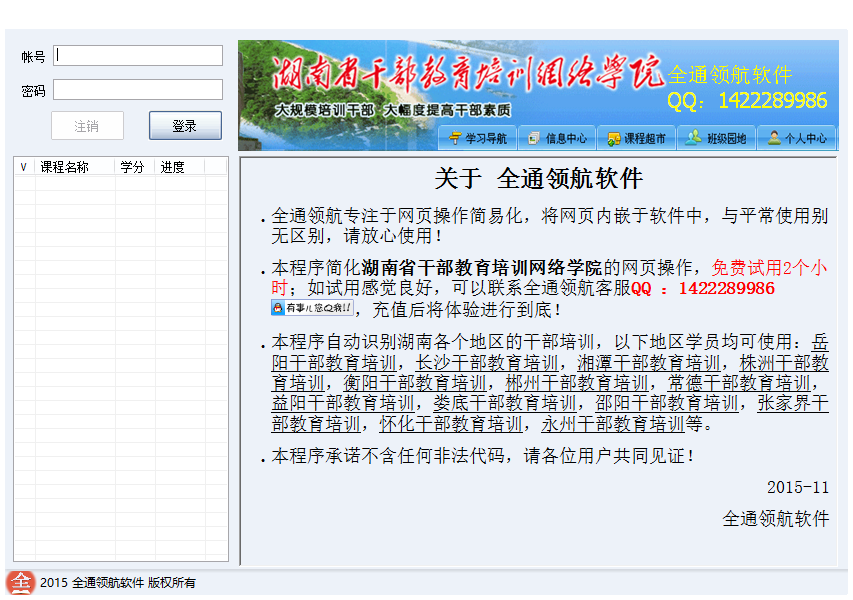Click the 学习导航 navigation icon
853x600 pixels.
point(456,138)
